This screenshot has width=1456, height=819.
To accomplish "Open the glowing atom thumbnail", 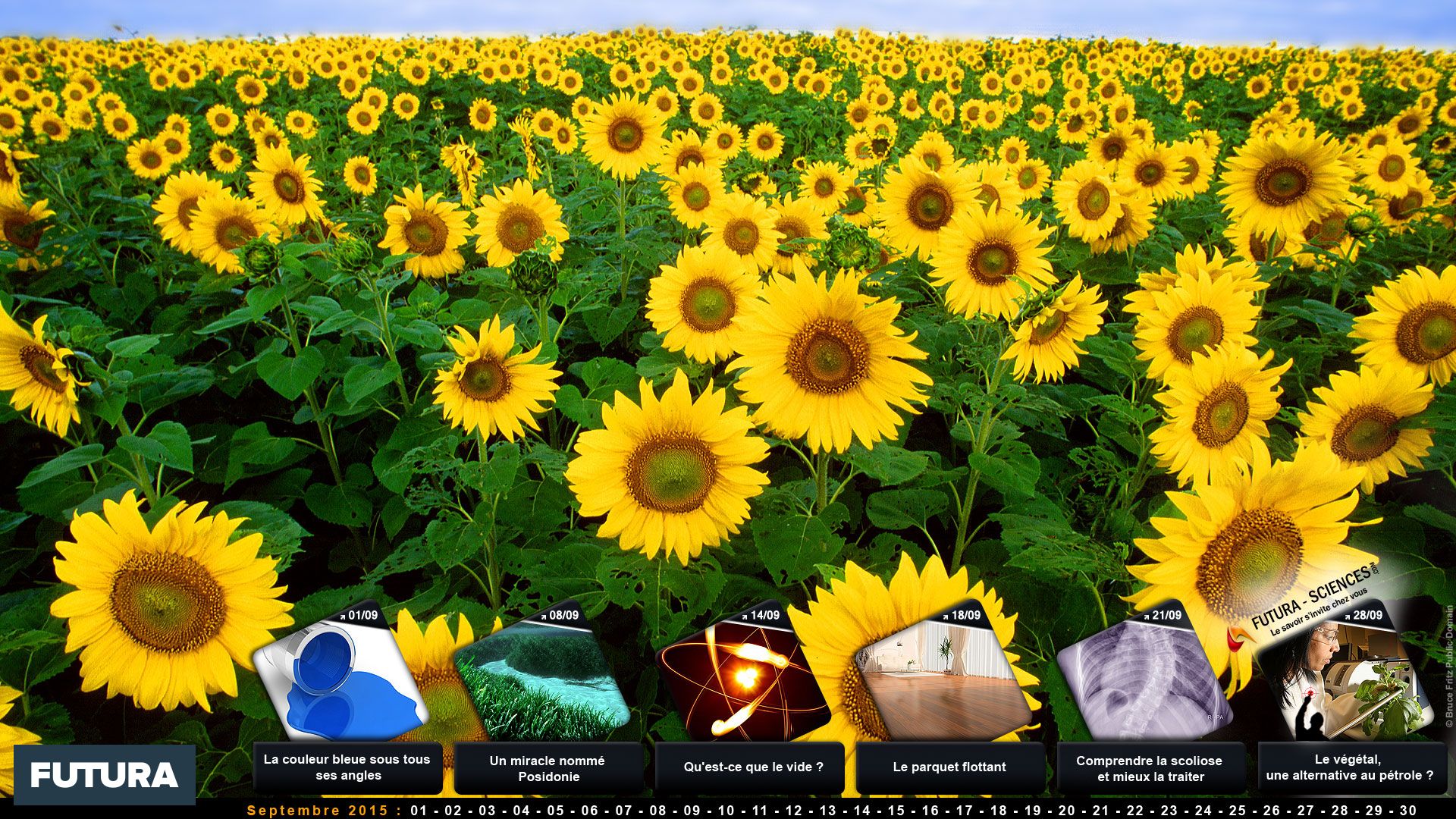I will pyautogui.click(x=743, y=681).
